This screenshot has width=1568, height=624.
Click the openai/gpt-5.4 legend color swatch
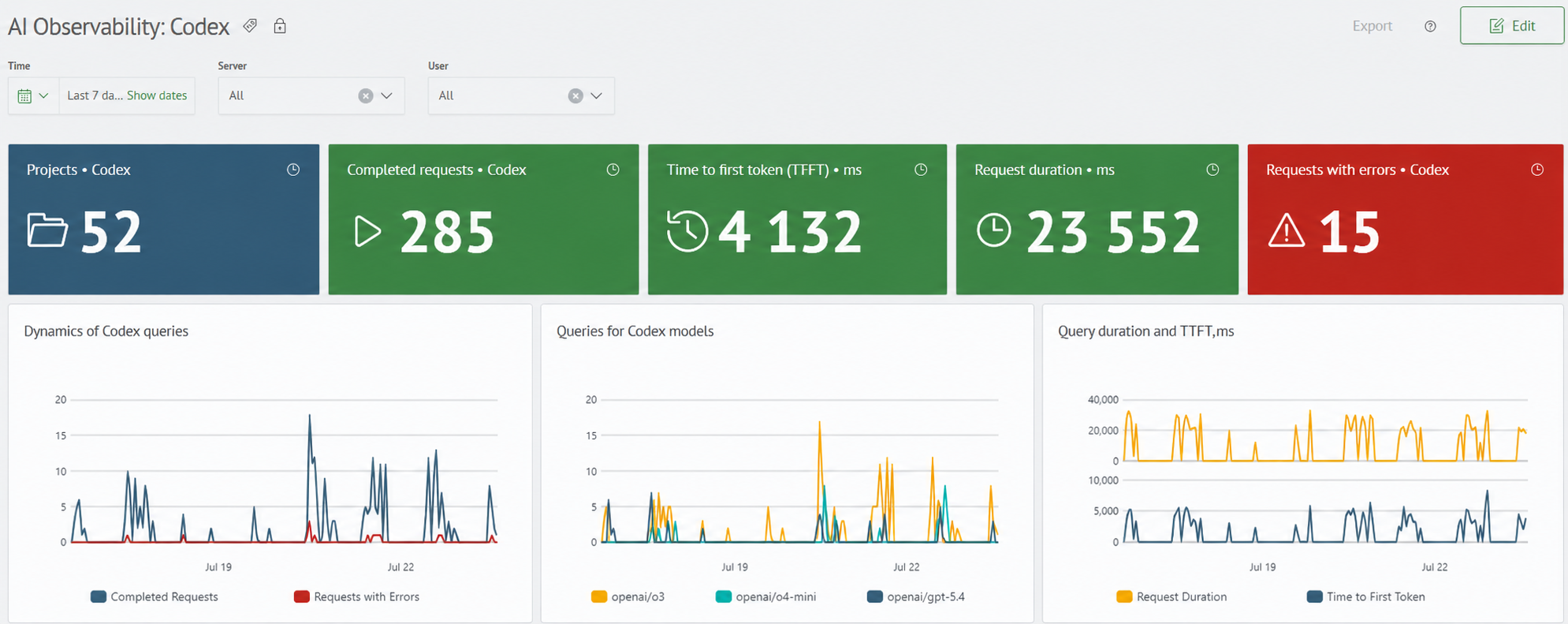874,596
